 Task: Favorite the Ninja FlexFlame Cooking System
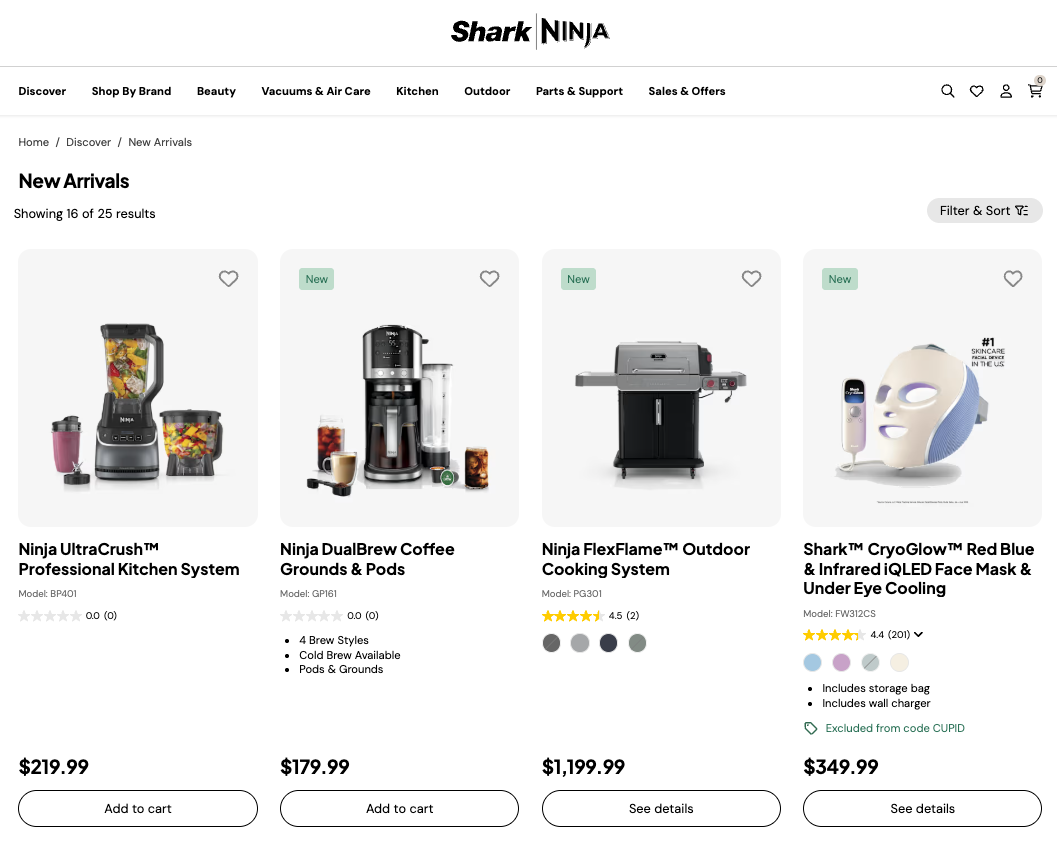[x=751, y=279]
